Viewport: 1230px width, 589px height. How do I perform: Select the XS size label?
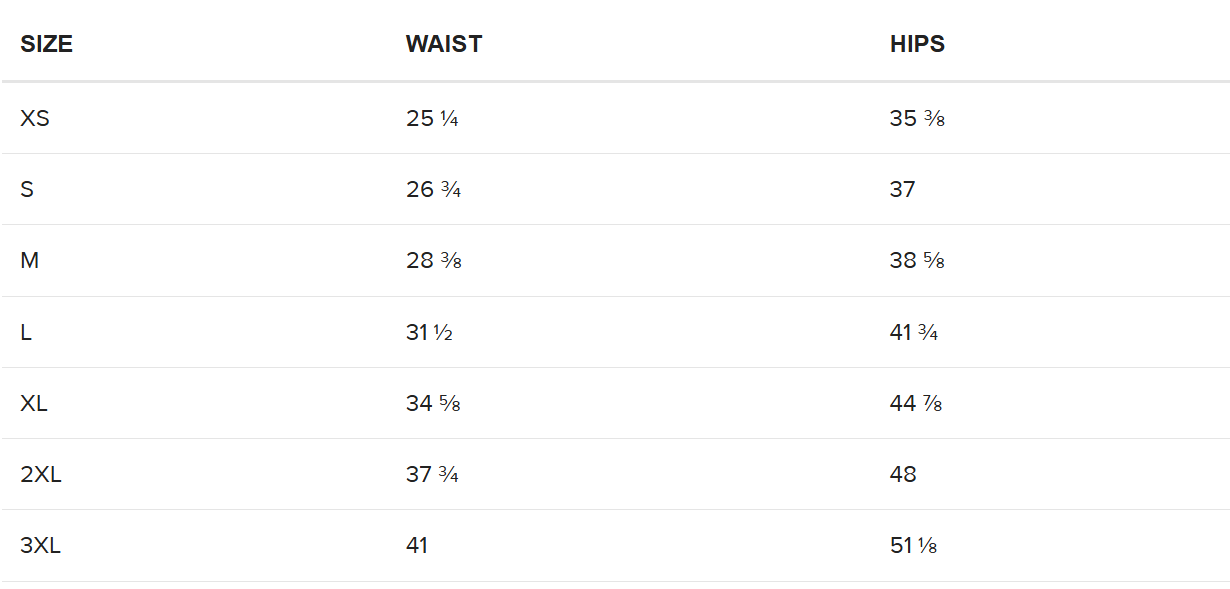click(35, 118)
